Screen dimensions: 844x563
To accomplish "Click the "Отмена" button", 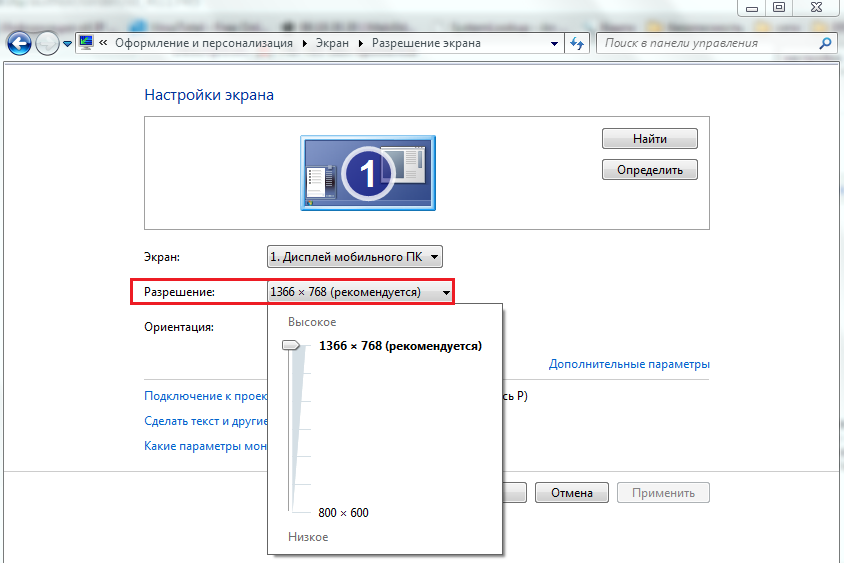I will pos(571,492).
